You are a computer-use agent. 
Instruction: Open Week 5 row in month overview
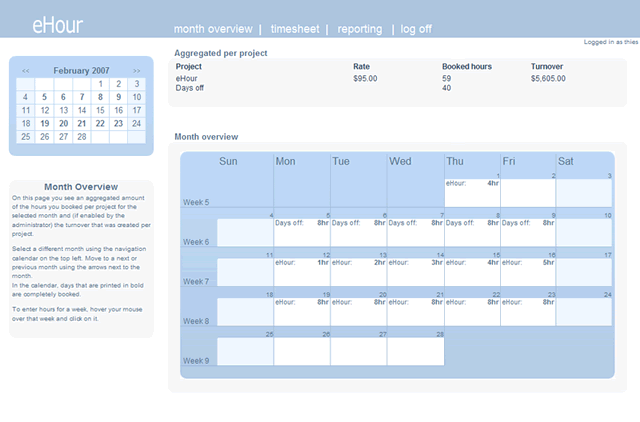click(196, 202)
